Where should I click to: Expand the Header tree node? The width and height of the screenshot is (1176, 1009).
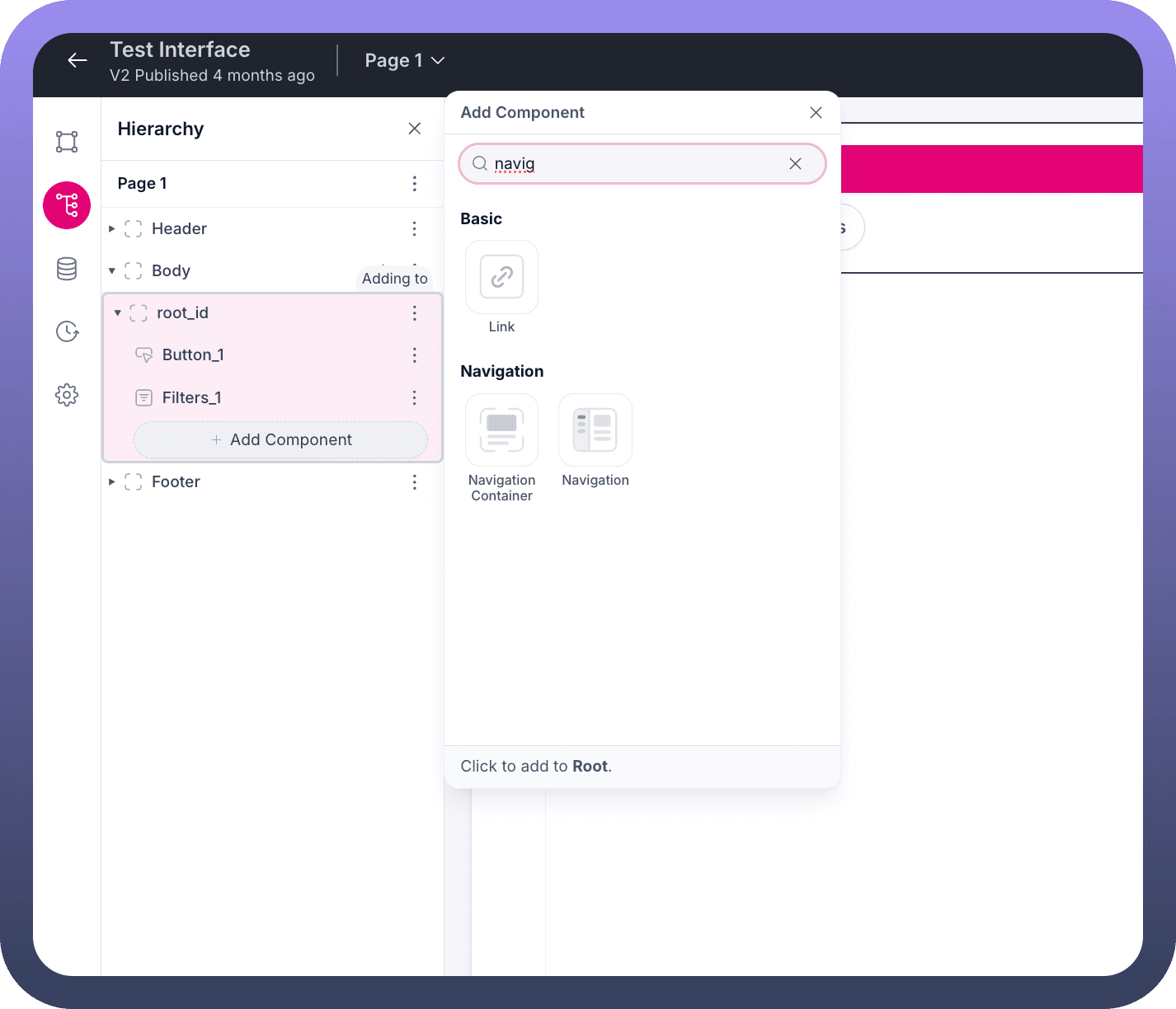[x=112, y=229]
